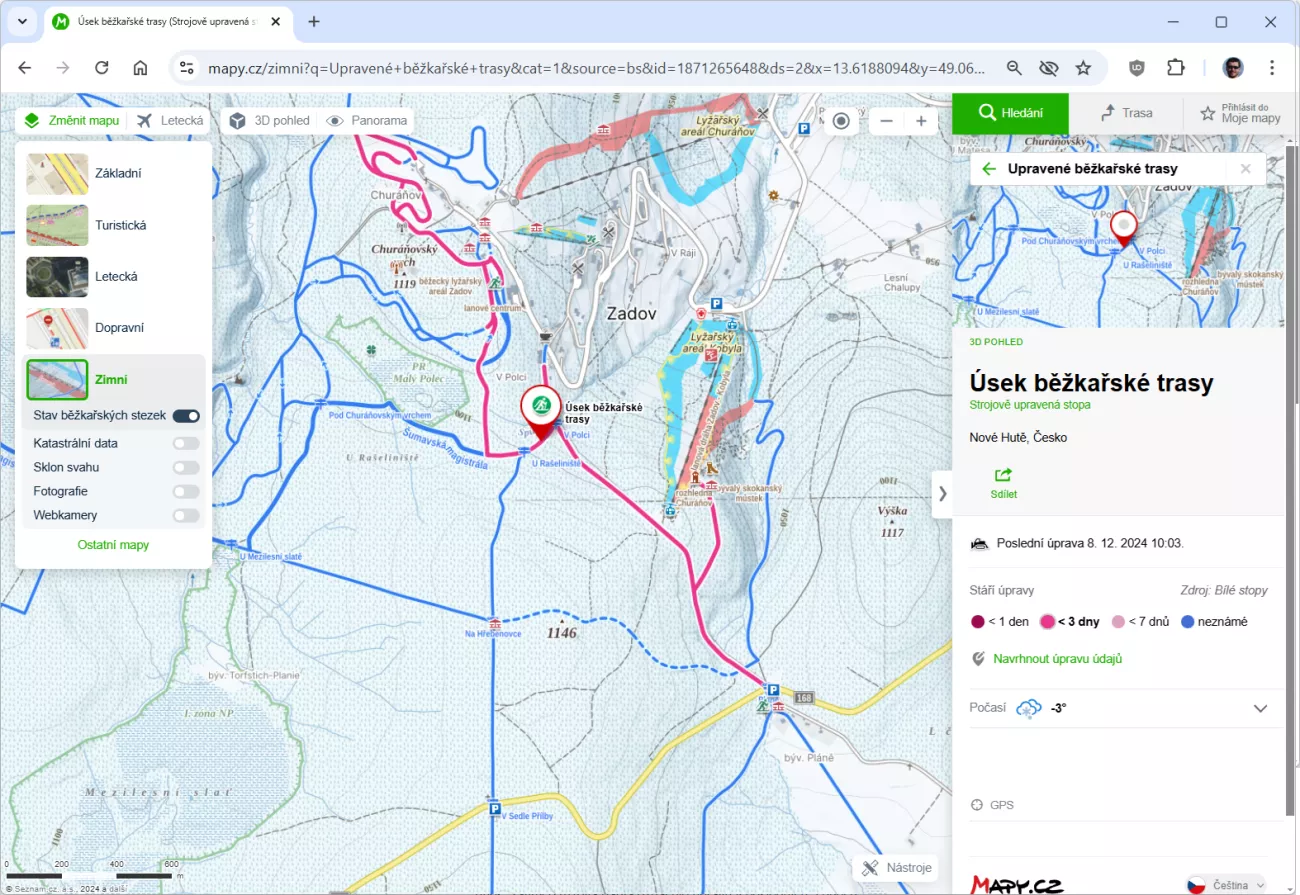The image size is (1300, 895).
Task: Collapse the right side panel
Action: (x=941, y=493)
